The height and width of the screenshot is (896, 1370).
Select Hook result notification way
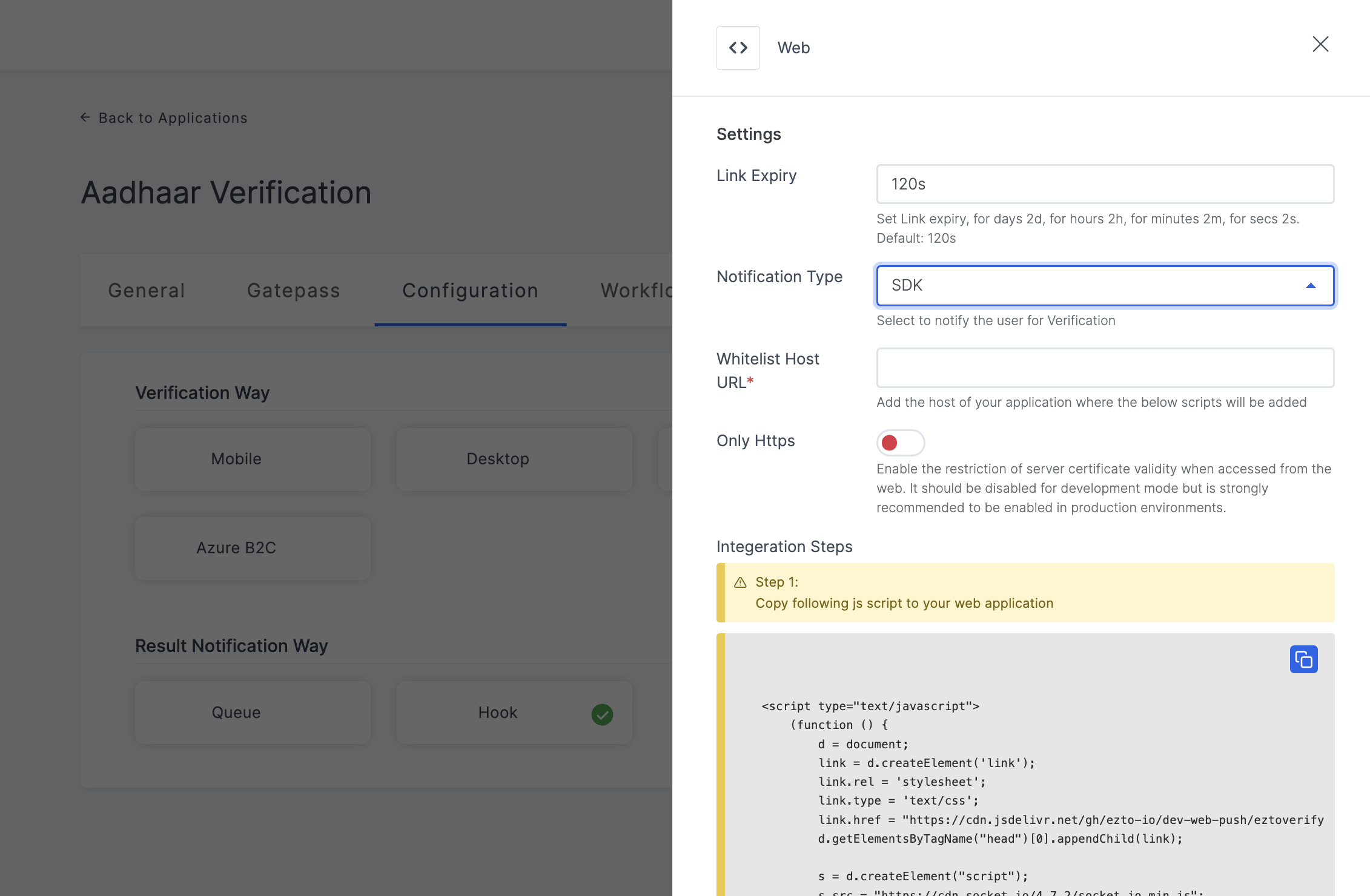click(x=514, y=713)
